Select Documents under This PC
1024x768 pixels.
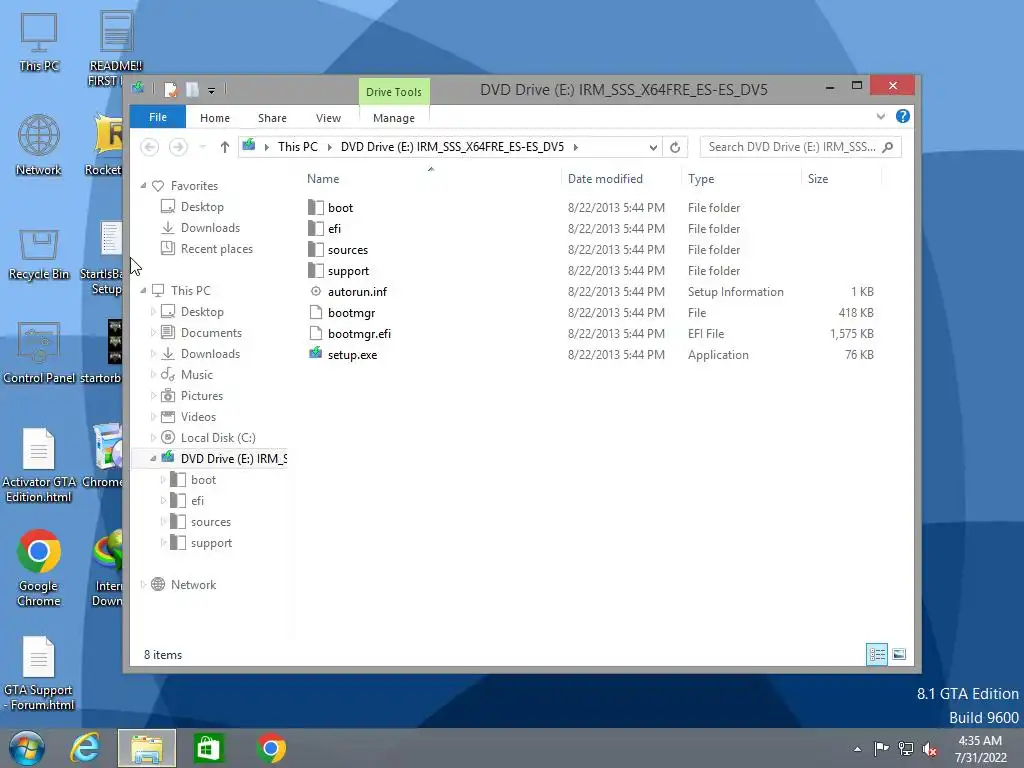(x=211, y=332)
